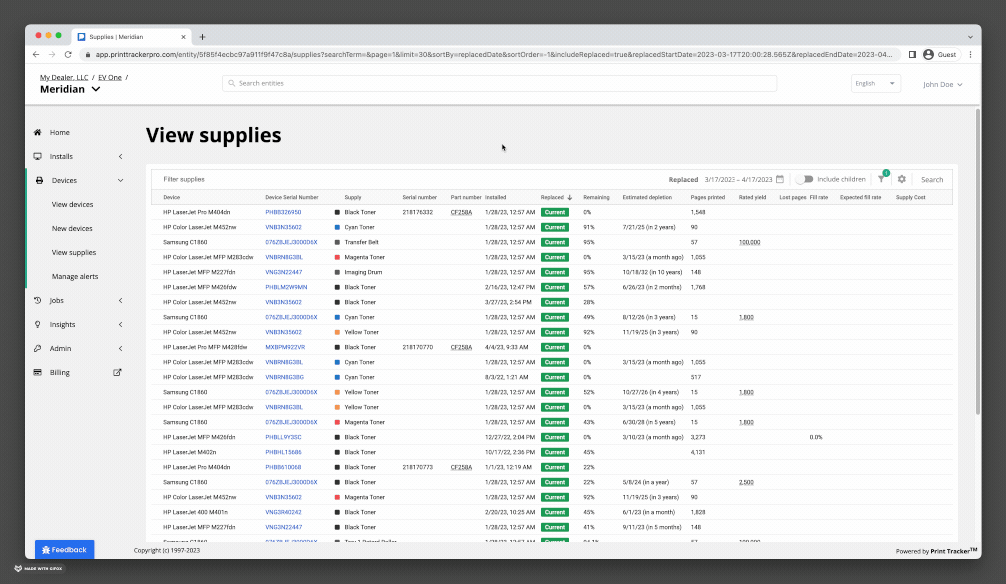This screenshot has height=584, width=1006.
Task: Click the browser side panel icon
Action: pos(912,54)
